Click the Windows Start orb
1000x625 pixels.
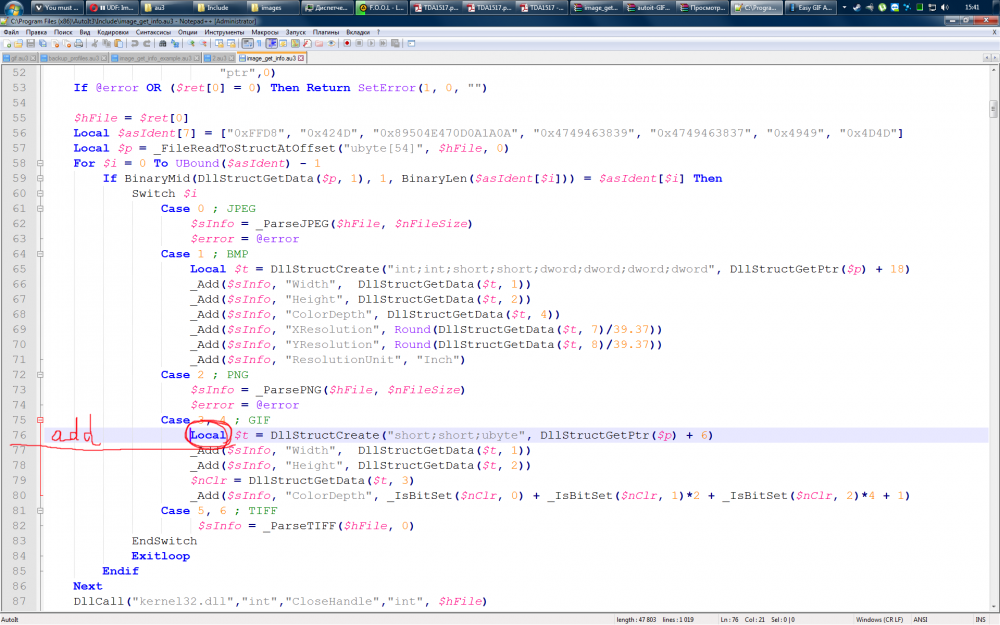click(13, 9)
